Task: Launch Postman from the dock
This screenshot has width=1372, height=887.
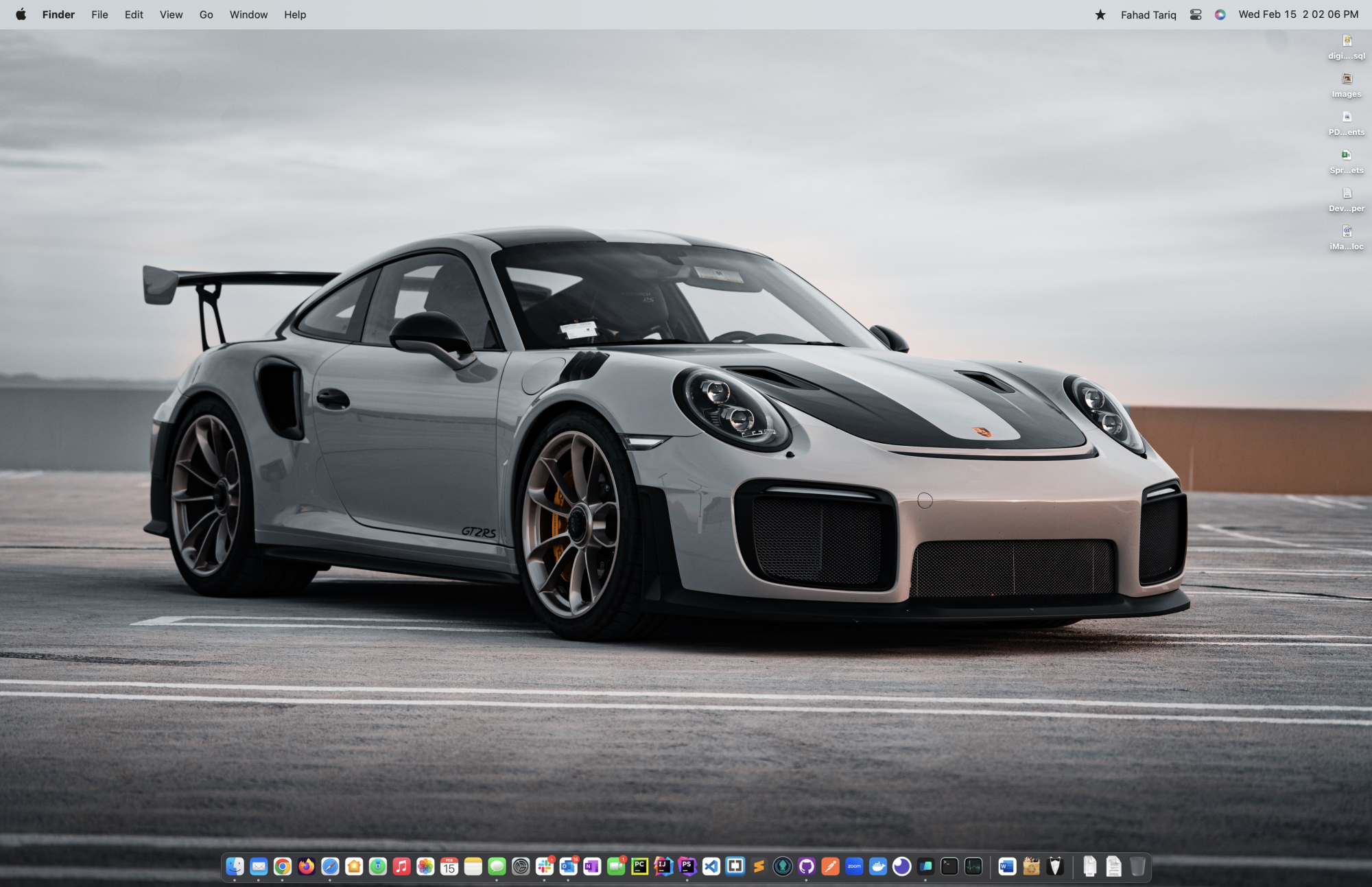Action: coord(830,866)
